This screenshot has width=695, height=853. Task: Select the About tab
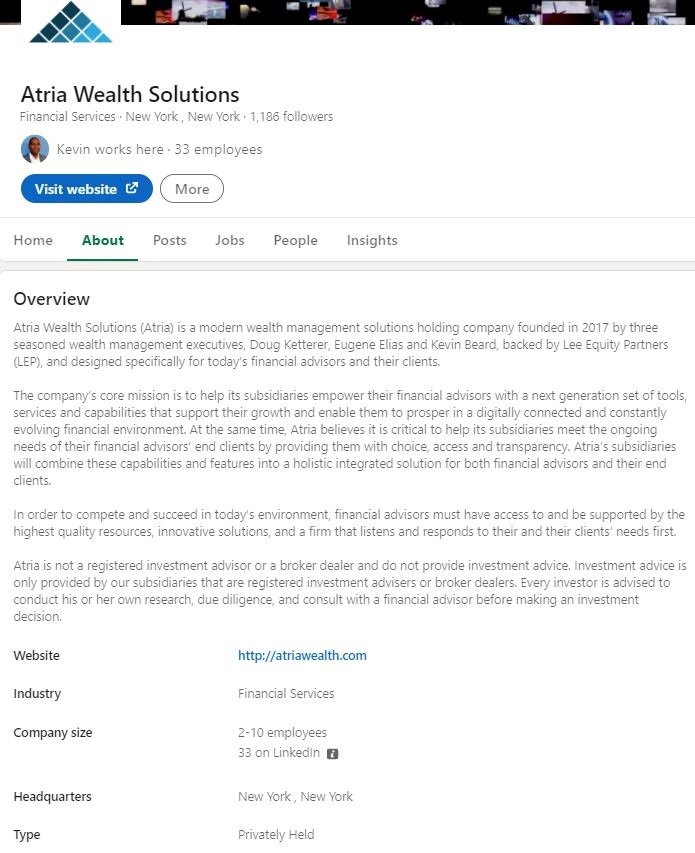click(x=103, y=240)
